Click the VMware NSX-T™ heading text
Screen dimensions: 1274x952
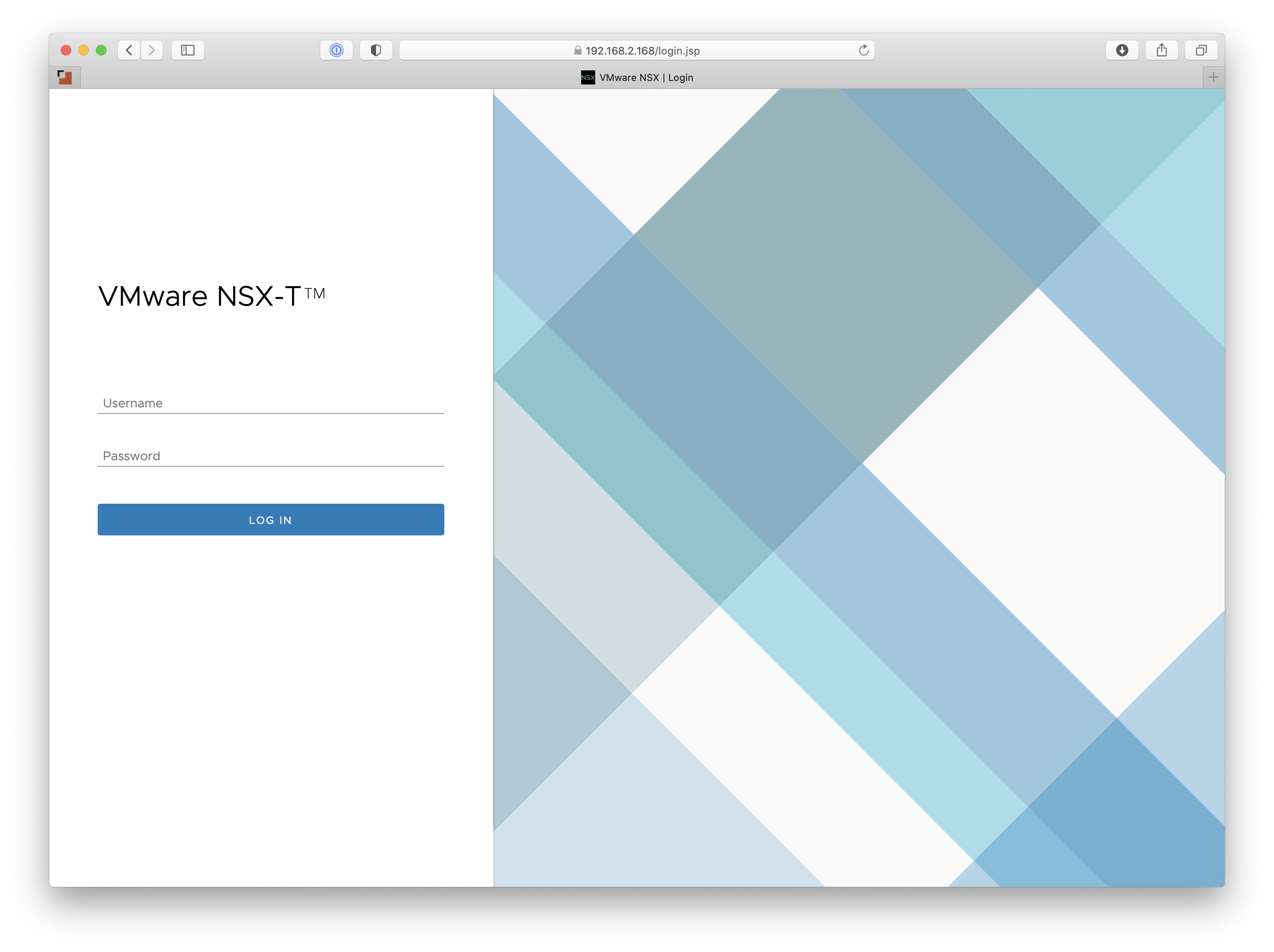click(211, 296)
